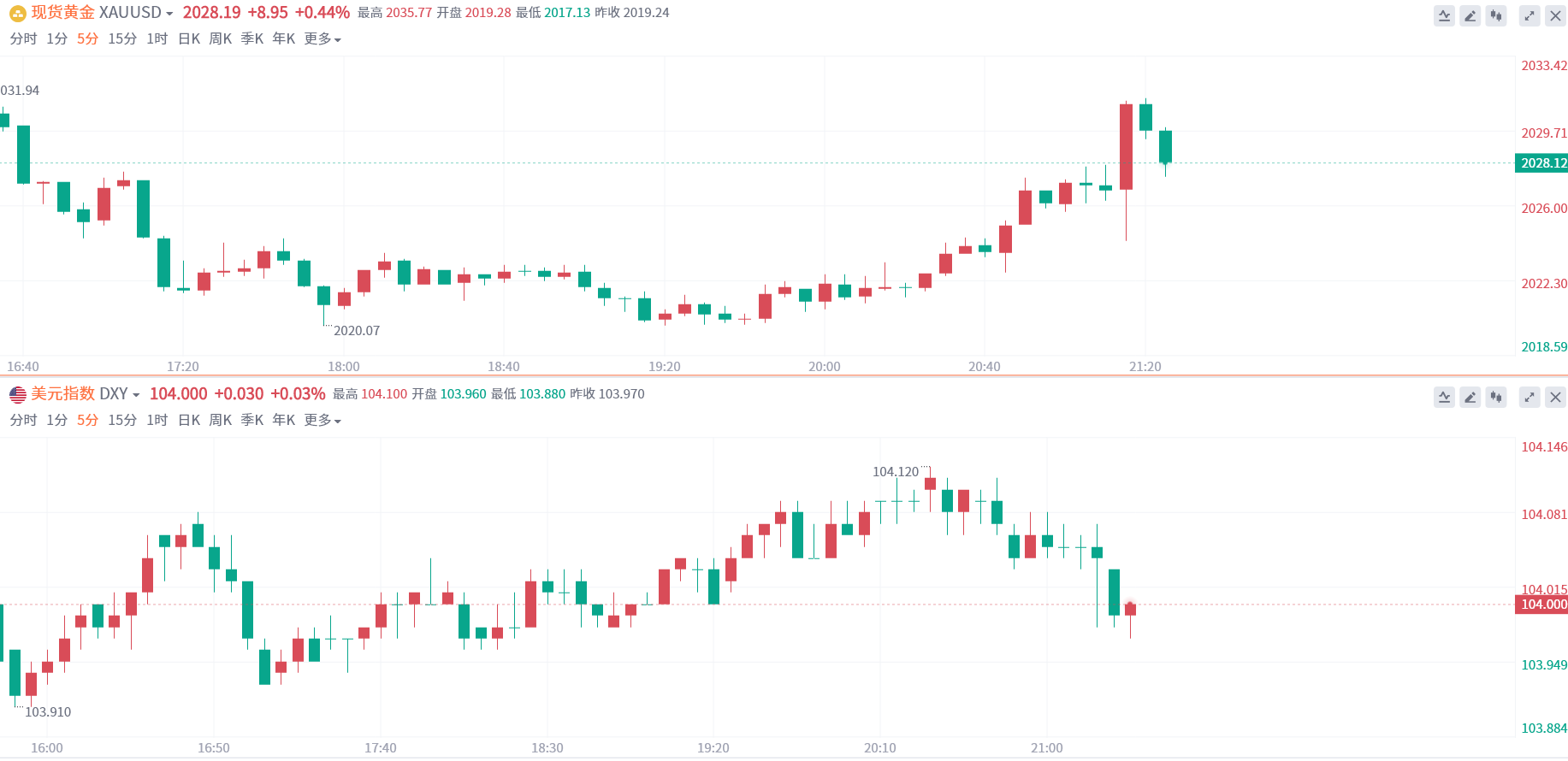
Task: Activate the drawing pencil tool on DXY chart
Action: pyautogui.click(x=1470, y=397)
